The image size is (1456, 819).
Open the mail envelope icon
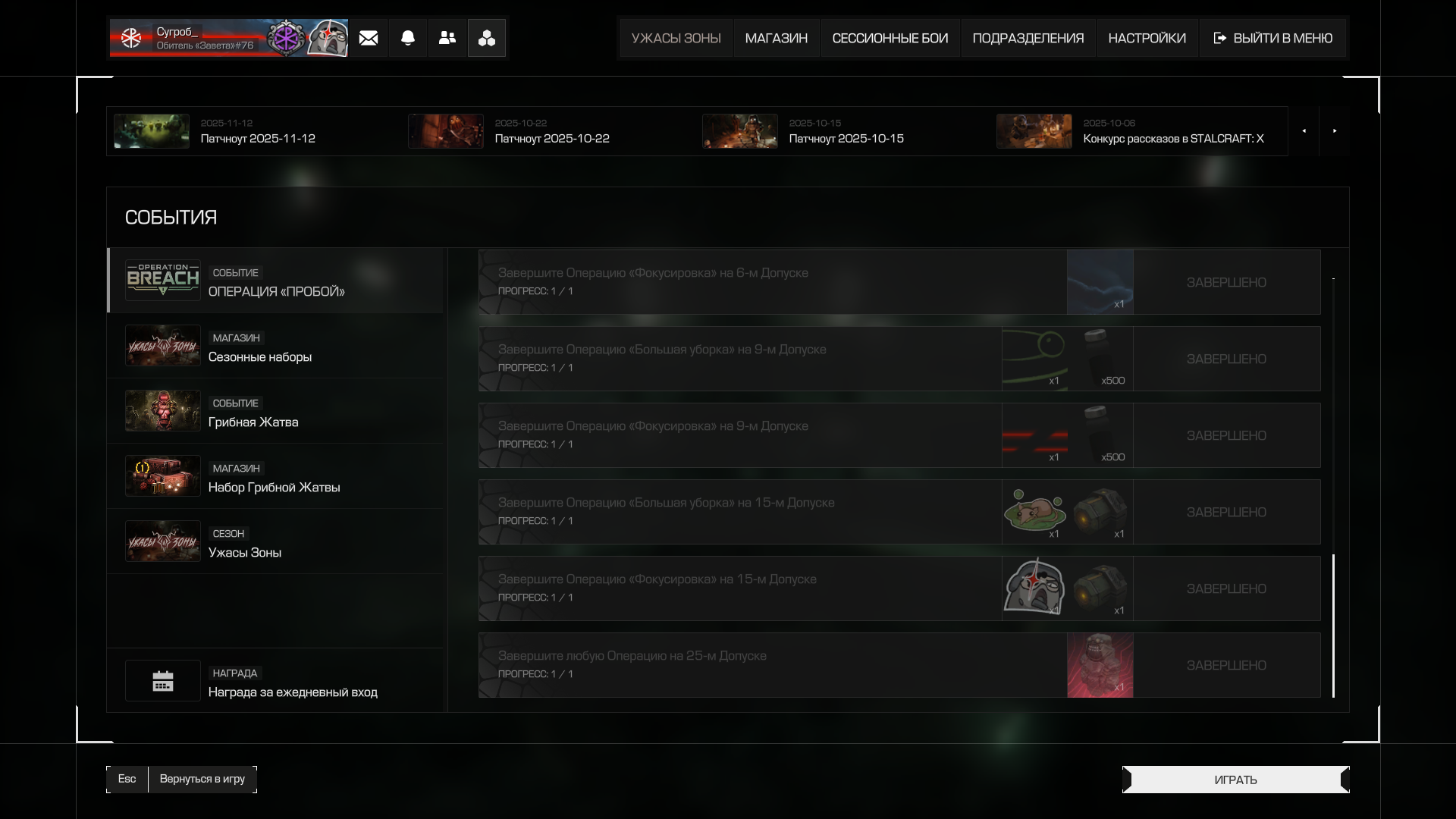pos(369,38)
